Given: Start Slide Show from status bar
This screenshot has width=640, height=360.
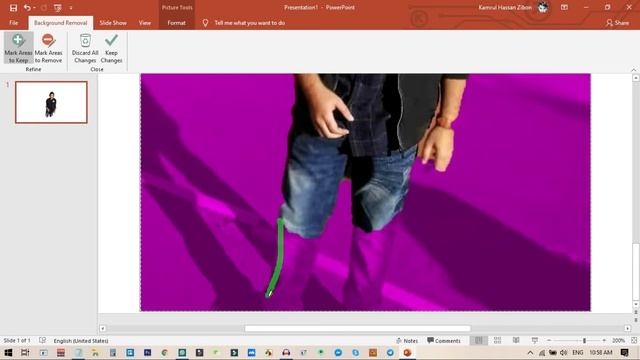Looking at the screenshot, I should pyautogui.click(x=534, y=340).
